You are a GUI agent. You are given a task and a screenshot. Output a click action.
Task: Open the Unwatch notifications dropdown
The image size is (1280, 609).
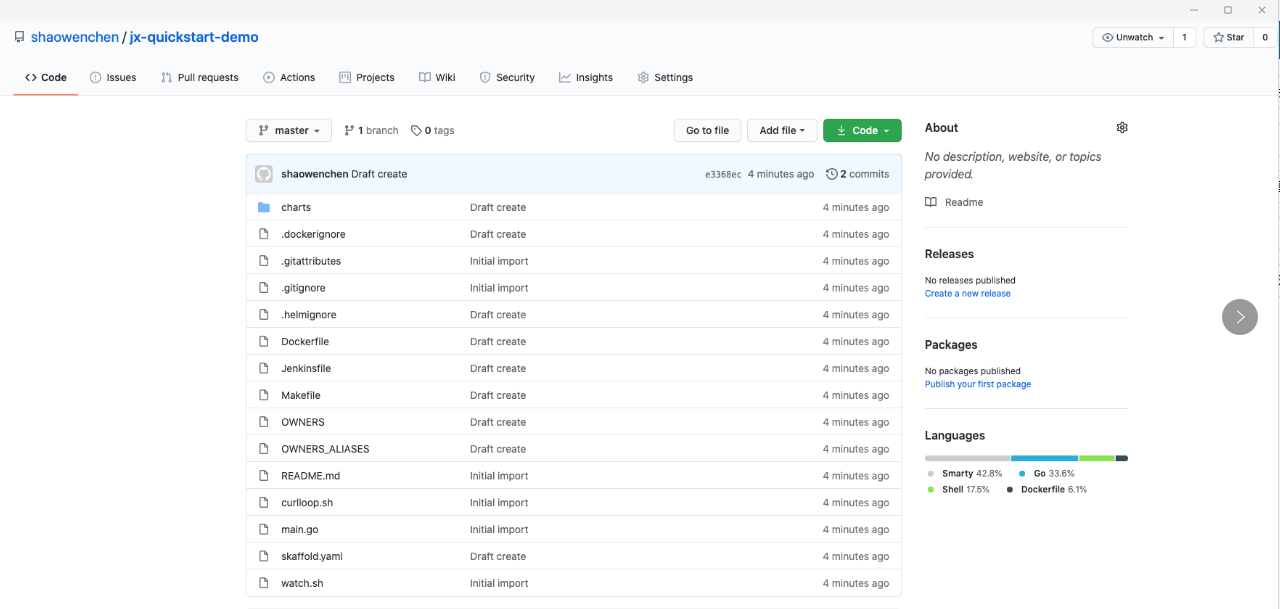pos(1133,37)
